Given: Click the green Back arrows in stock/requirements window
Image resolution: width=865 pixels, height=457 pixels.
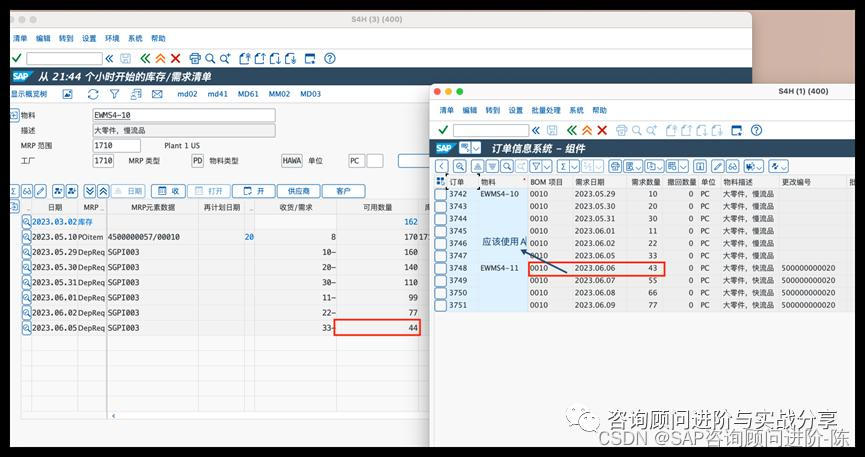Looking at the screenshot, I should point(145,59).
